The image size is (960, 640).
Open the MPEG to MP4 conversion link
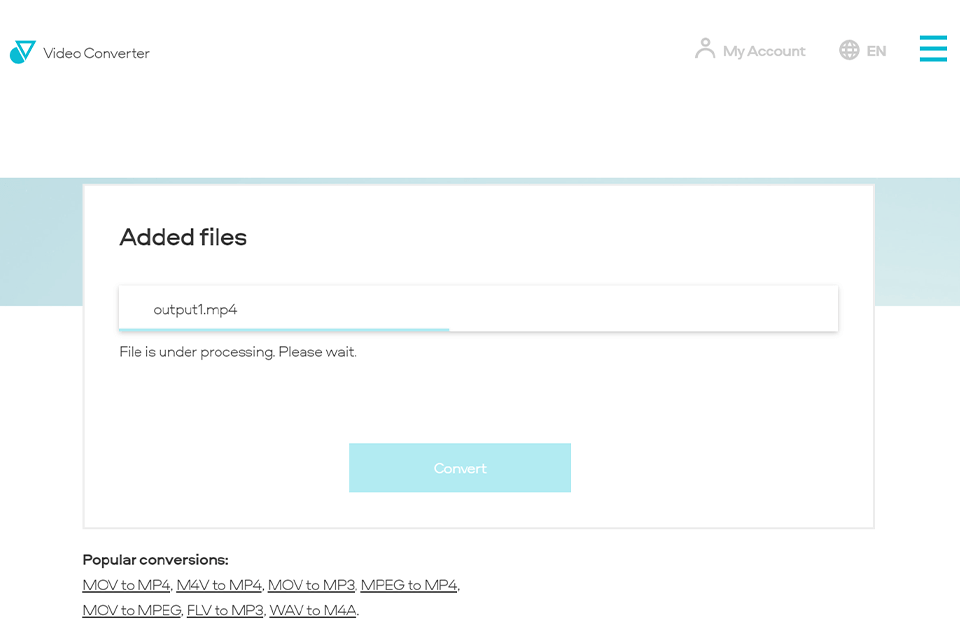[409, 585]
